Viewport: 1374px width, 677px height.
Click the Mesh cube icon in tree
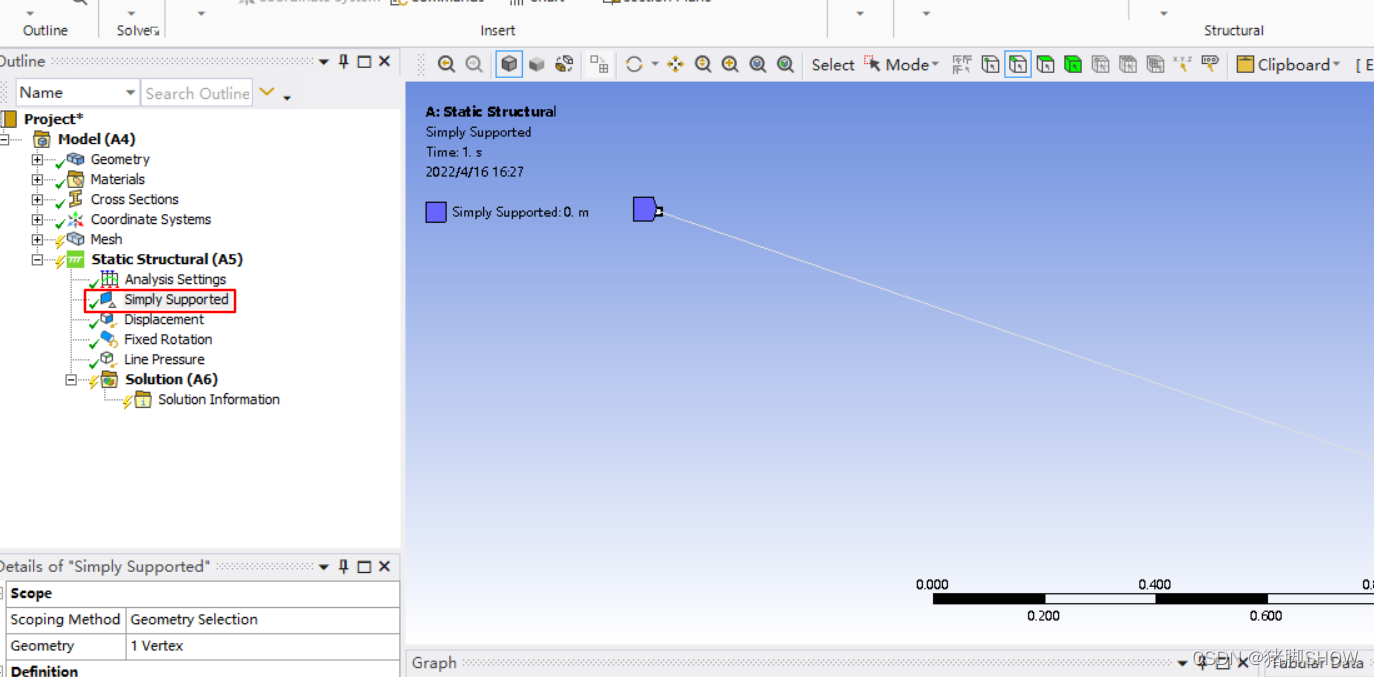(x=76, y=239)
